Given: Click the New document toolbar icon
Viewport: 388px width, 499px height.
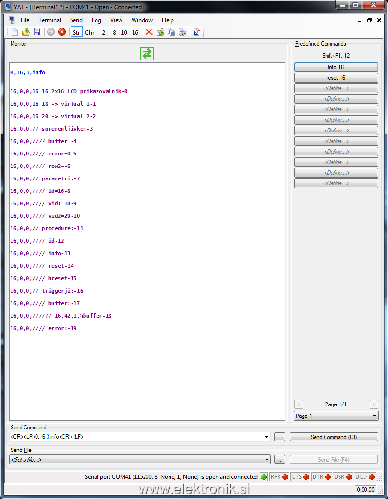Looking at the screenshot, I should (15, 32).
